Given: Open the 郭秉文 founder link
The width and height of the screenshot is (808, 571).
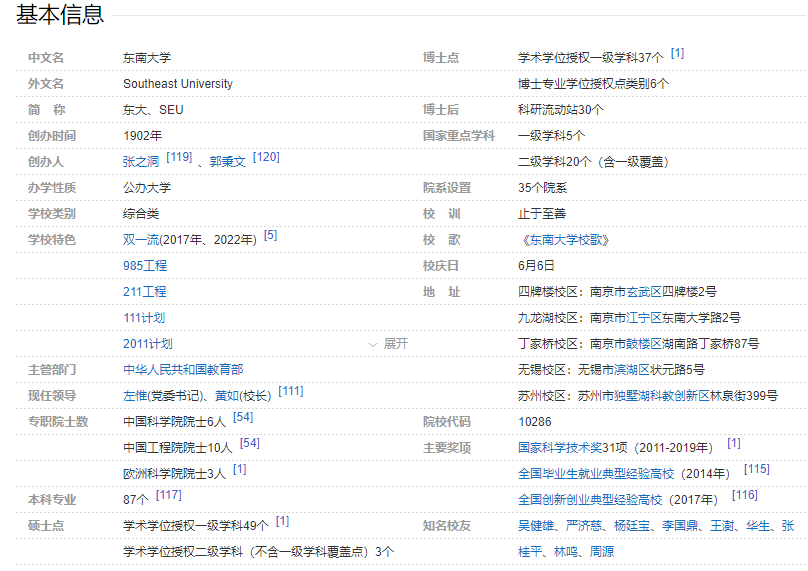Looking at the screenshot, I should point(227,162).
